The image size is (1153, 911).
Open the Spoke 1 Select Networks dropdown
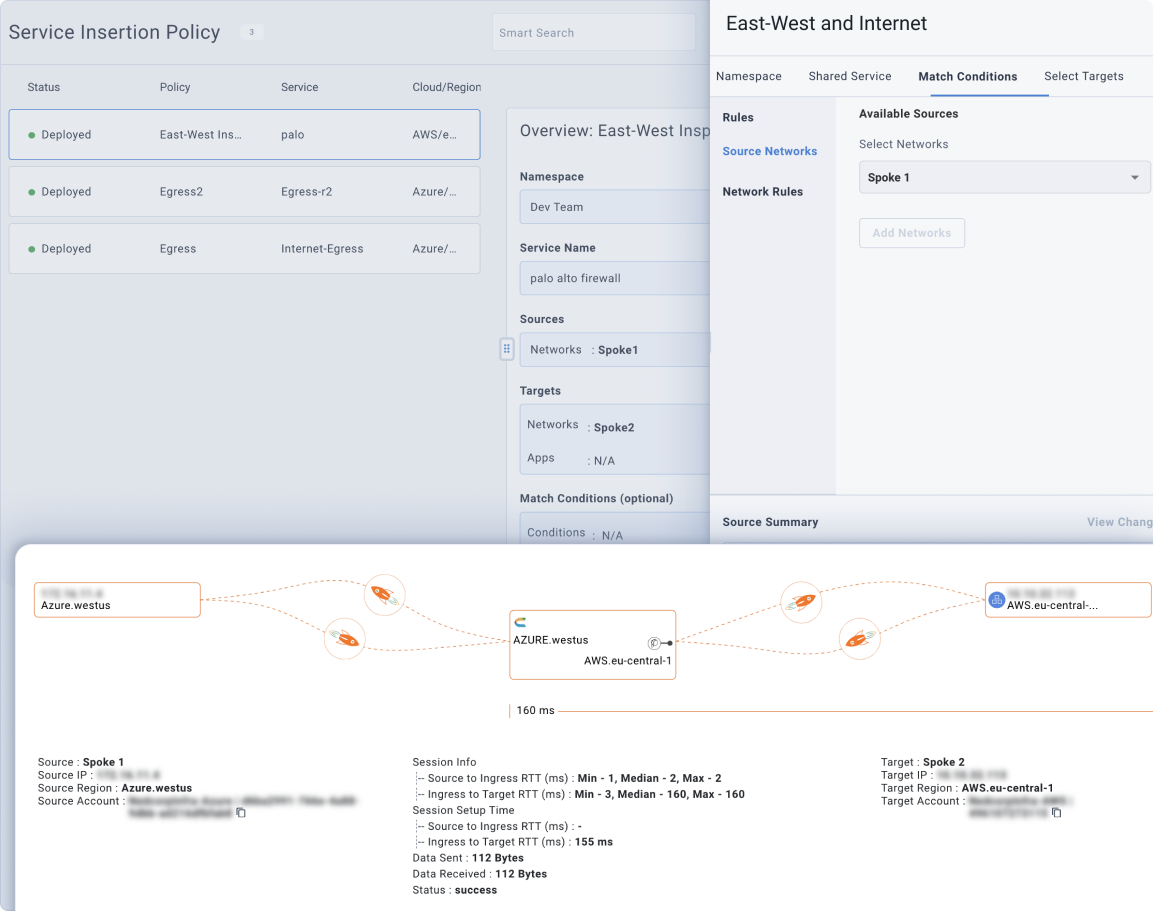click(x=1004, y=178)
